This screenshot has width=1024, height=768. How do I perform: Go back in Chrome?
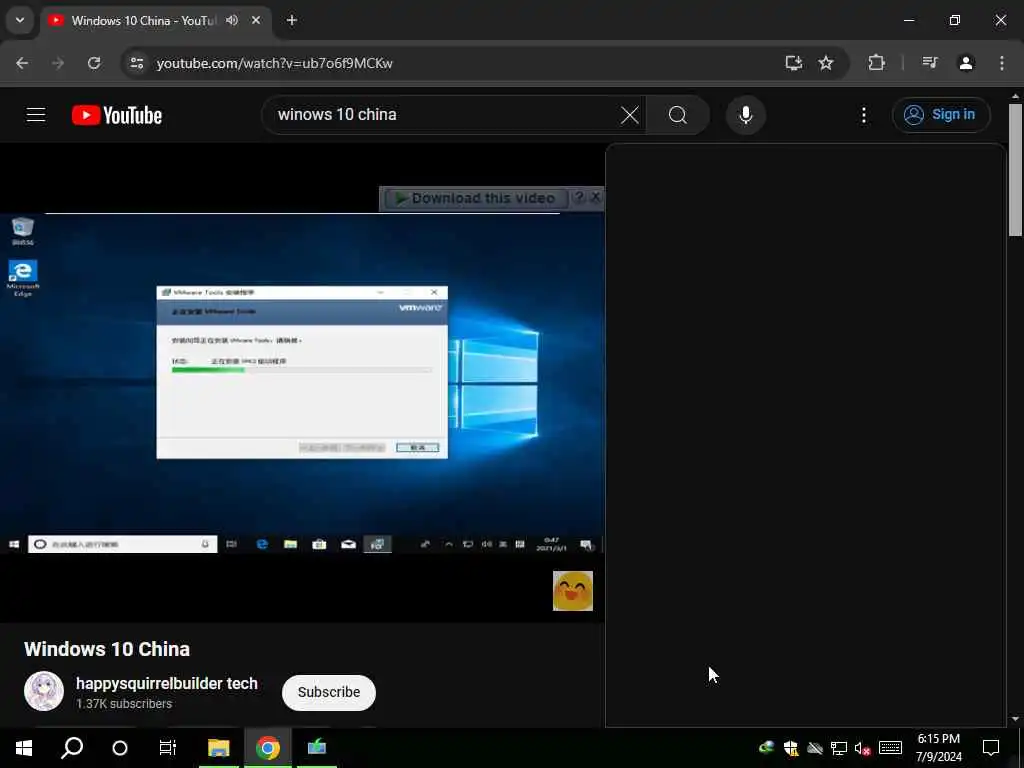(x=22, y=63)
